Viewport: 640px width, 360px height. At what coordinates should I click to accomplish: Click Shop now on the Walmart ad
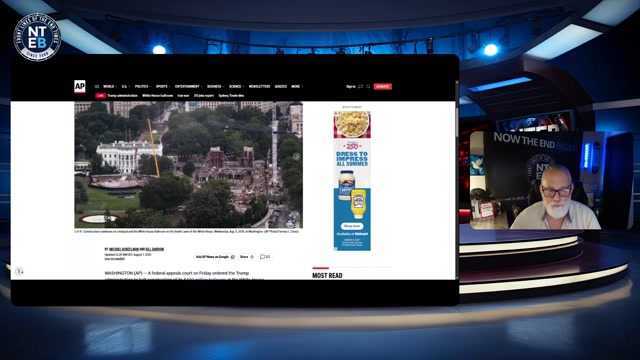click(x=352, y=226)
